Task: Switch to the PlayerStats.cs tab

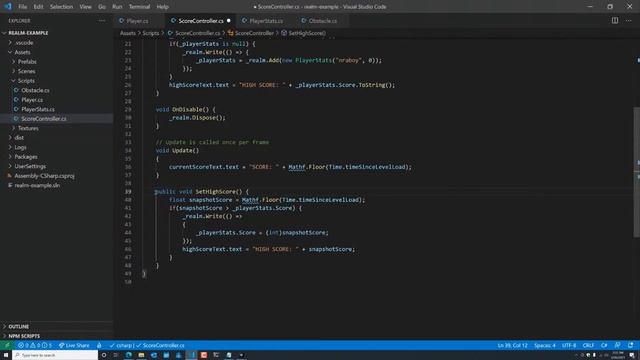Action: coord(266,21)
